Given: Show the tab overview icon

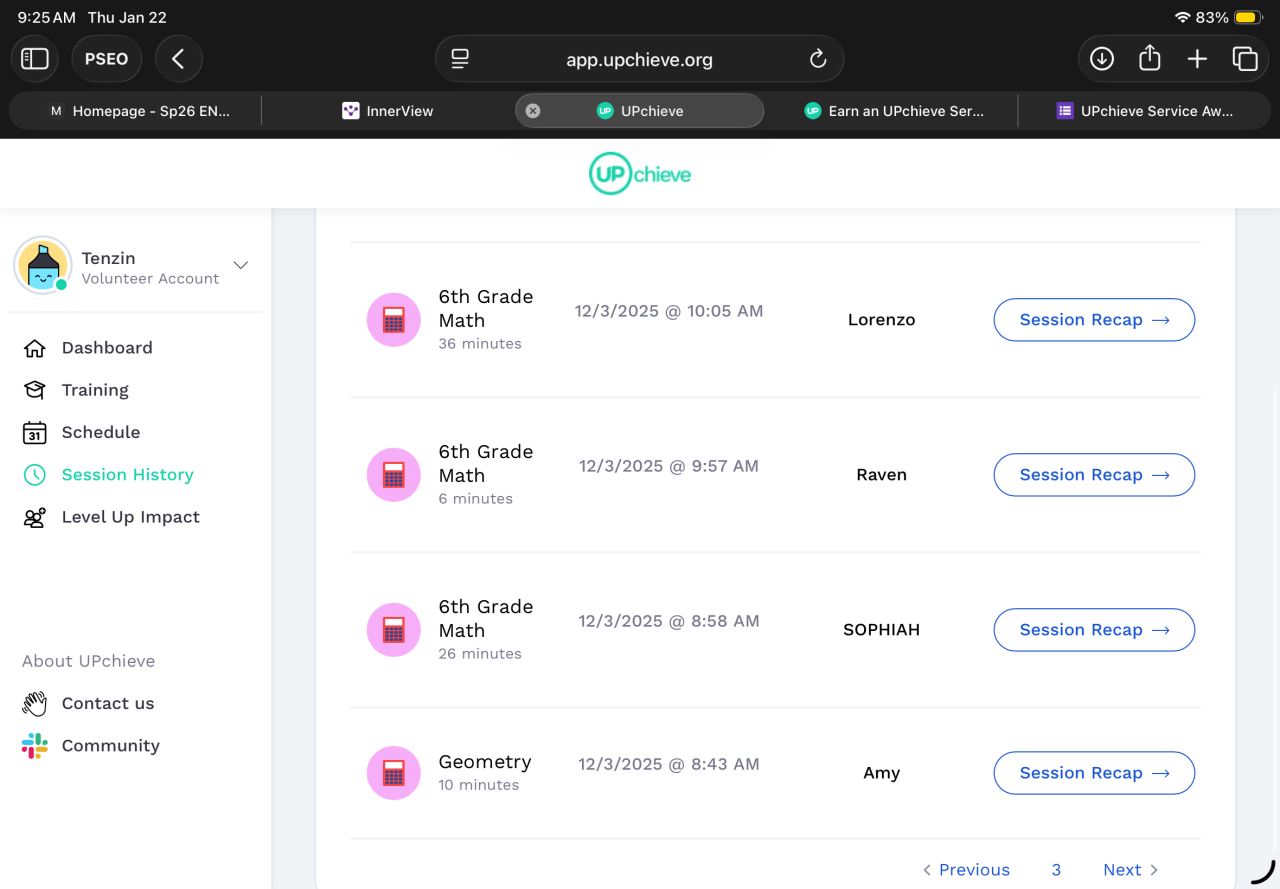Looking at the screenshot, I should click(1245, 59).
